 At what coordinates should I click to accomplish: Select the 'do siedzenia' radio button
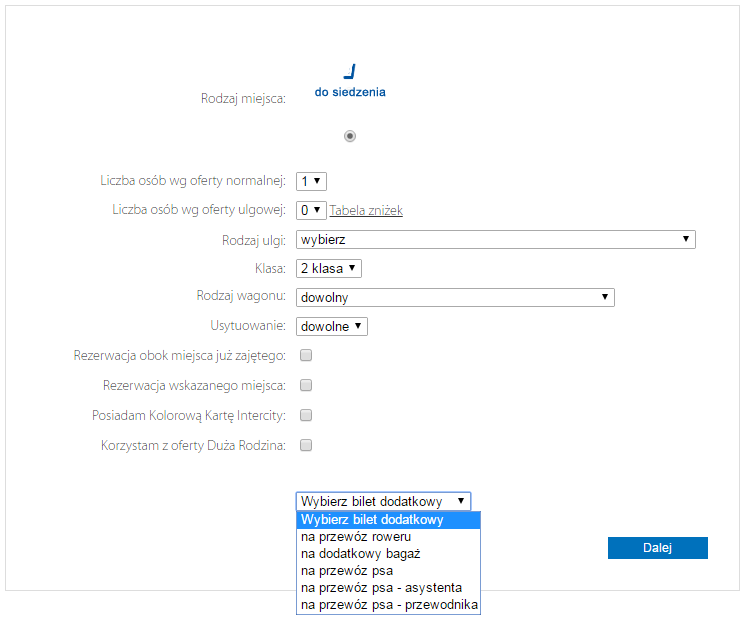[x=350, y=136]
